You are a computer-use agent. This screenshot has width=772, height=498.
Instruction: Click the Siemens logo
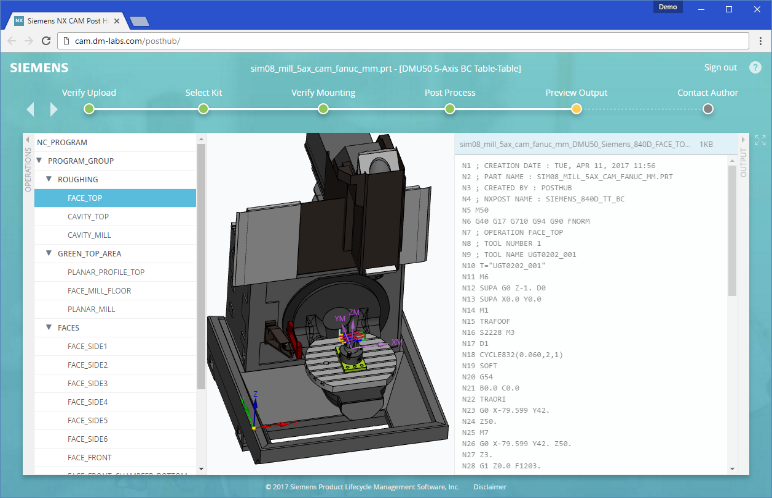pos(39,67)
